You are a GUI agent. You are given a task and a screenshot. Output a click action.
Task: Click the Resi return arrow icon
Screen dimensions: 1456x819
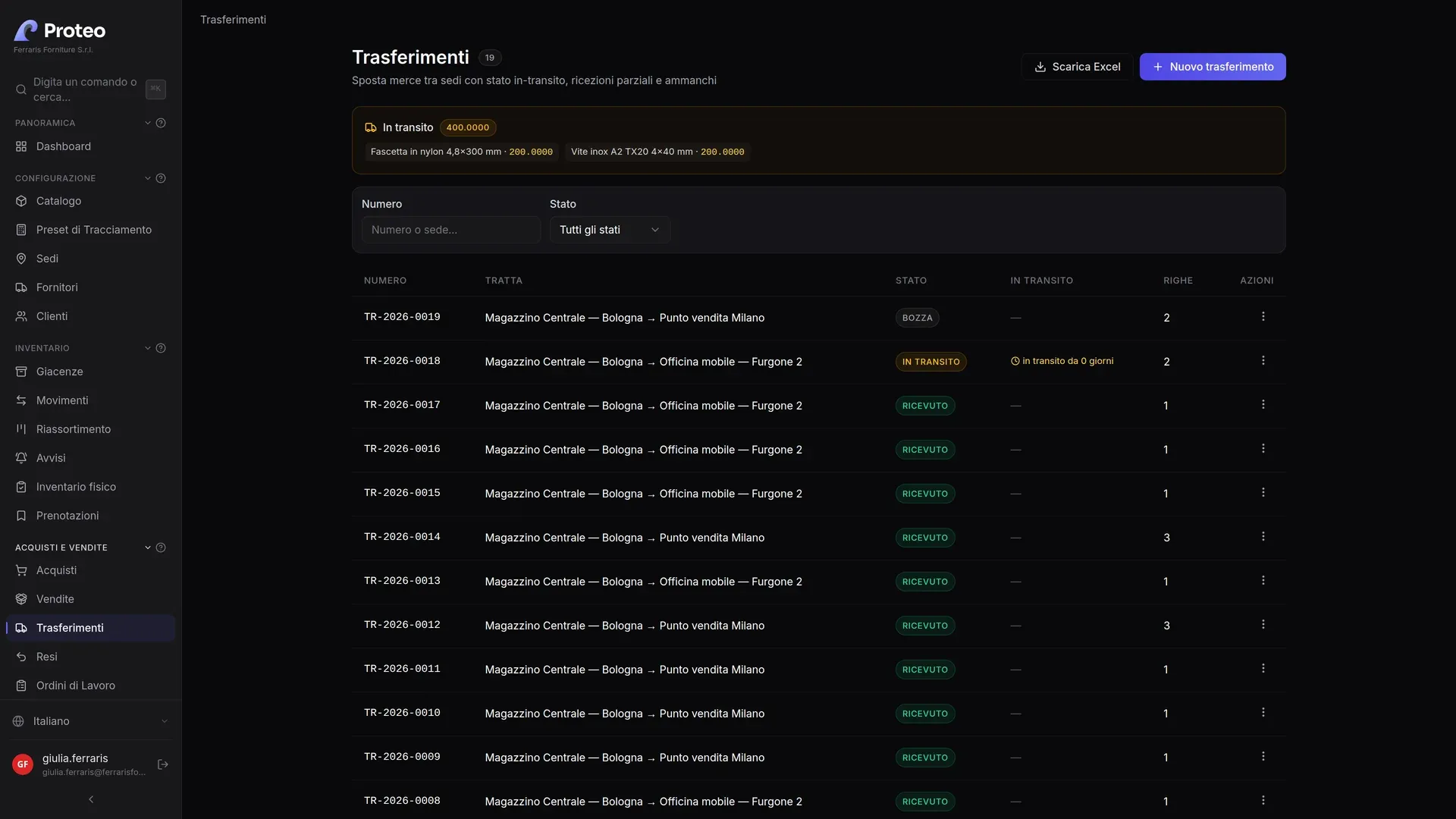(x=21, y=657)
